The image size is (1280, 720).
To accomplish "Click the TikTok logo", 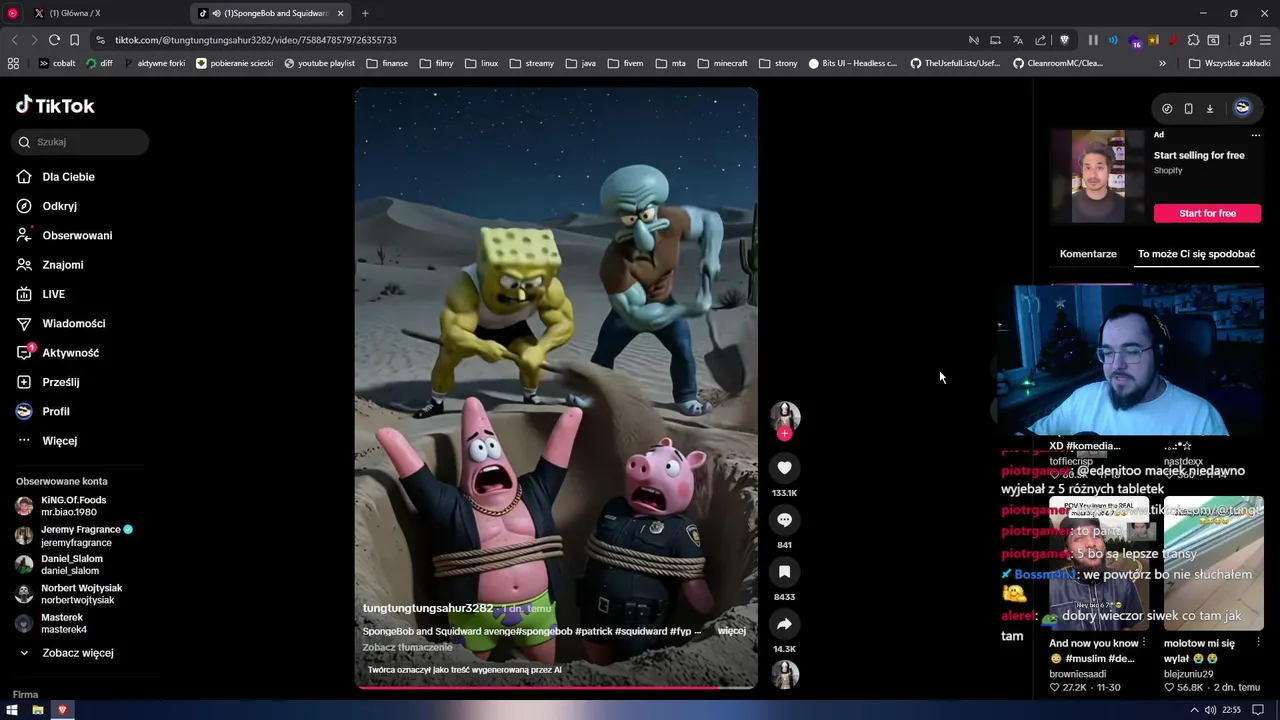I will [x=55, y=105].
